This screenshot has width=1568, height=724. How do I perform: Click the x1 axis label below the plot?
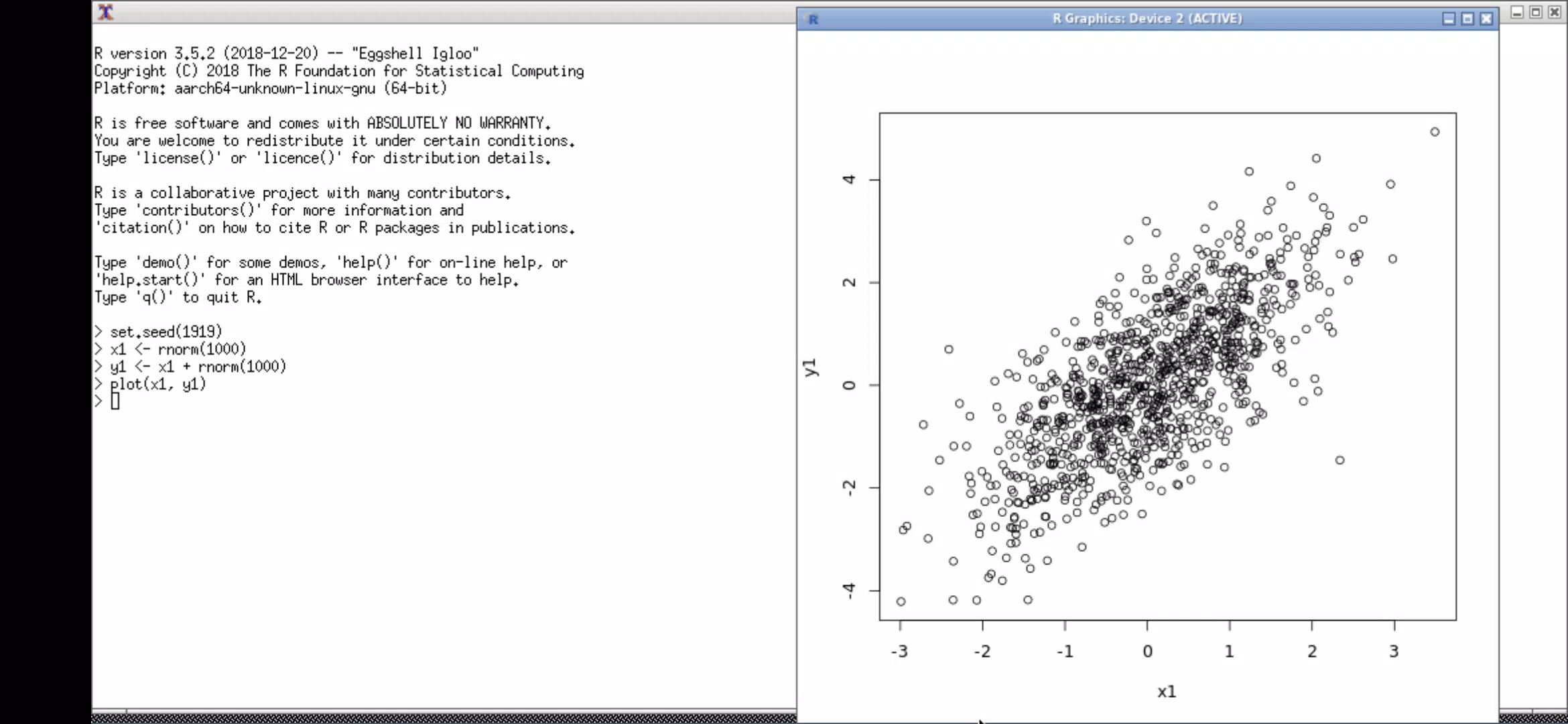(1167, 692)
